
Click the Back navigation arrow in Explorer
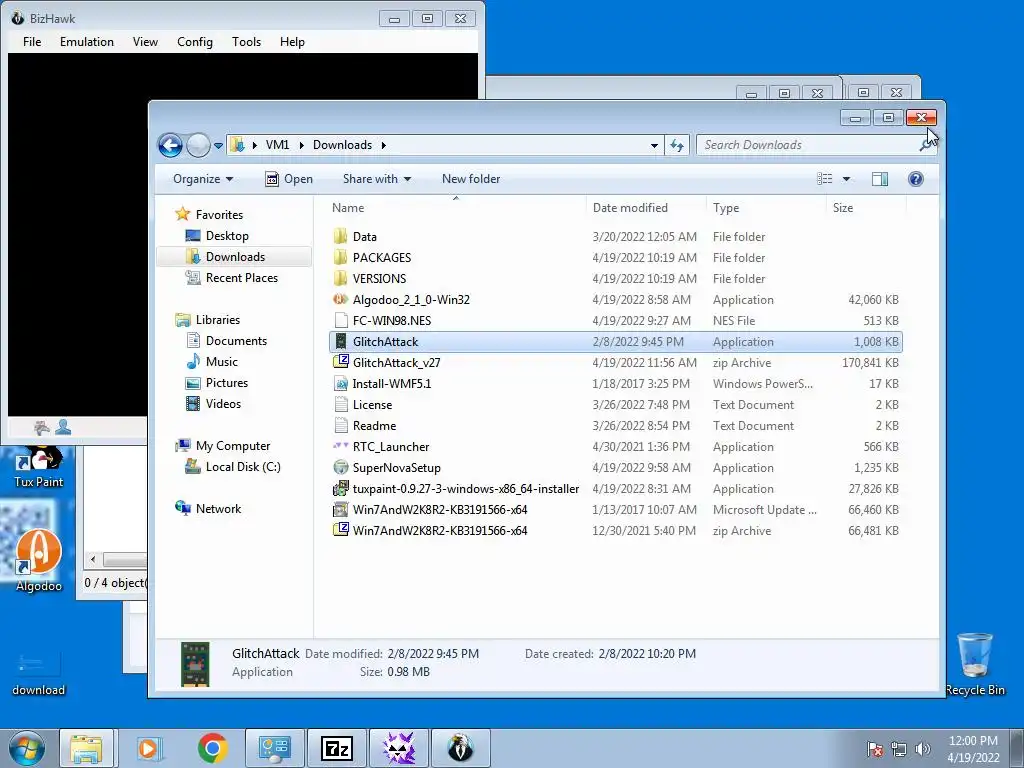pos(170,145)
